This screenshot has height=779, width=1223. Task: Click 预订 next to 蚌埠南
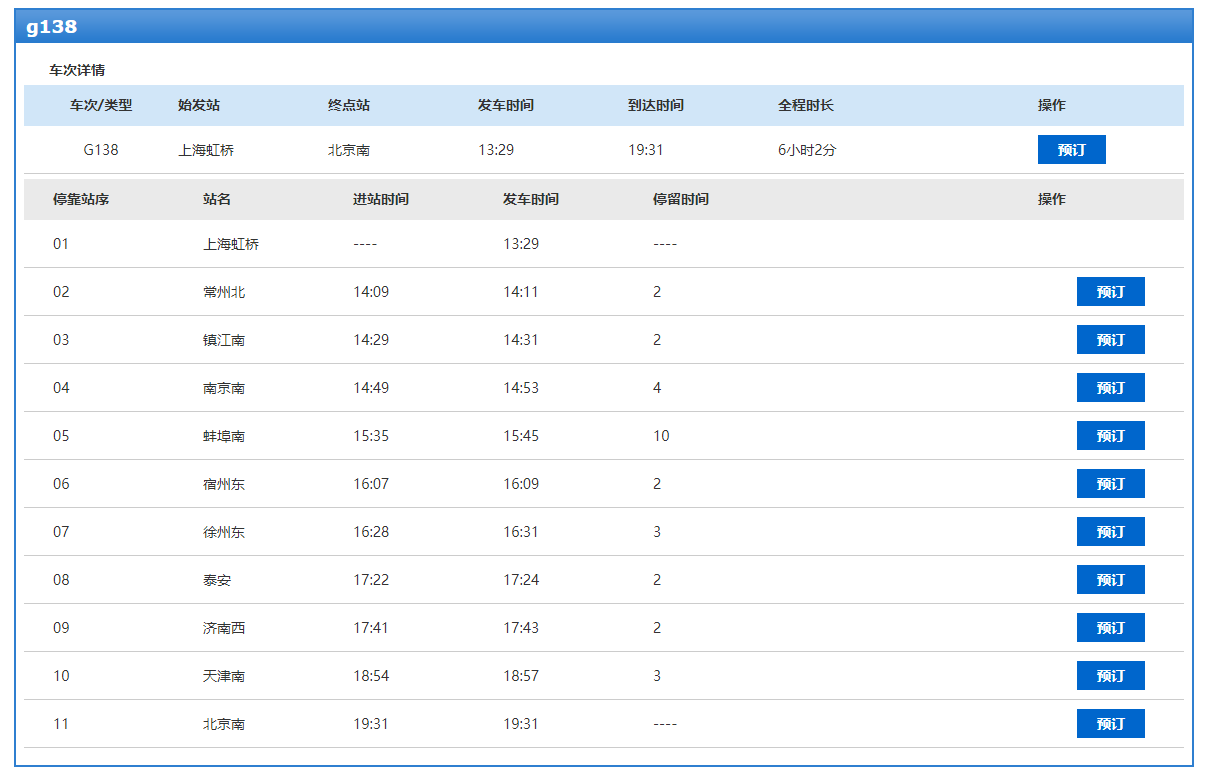tap(1110, 436)
